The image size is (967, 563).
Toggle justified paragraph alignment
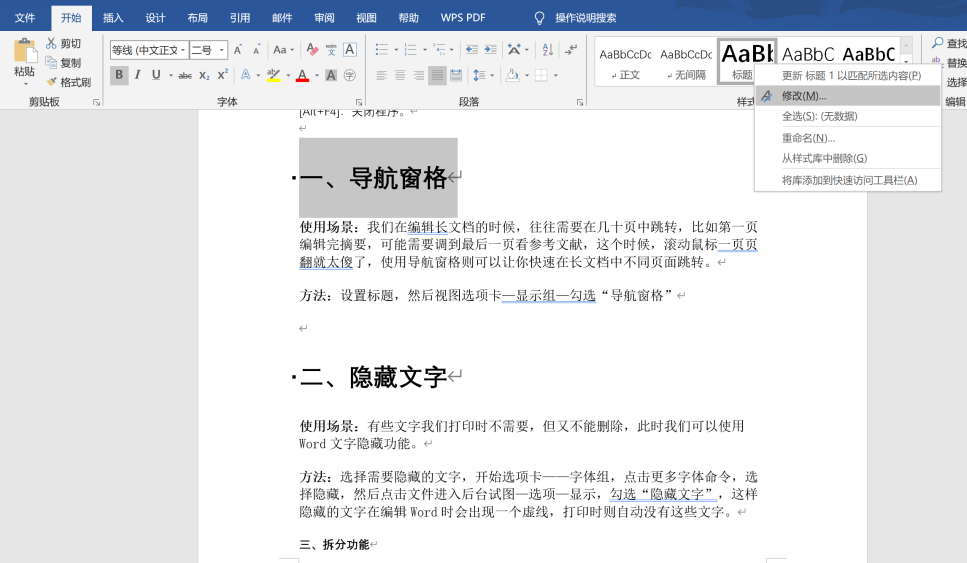[x=437, y=75]
